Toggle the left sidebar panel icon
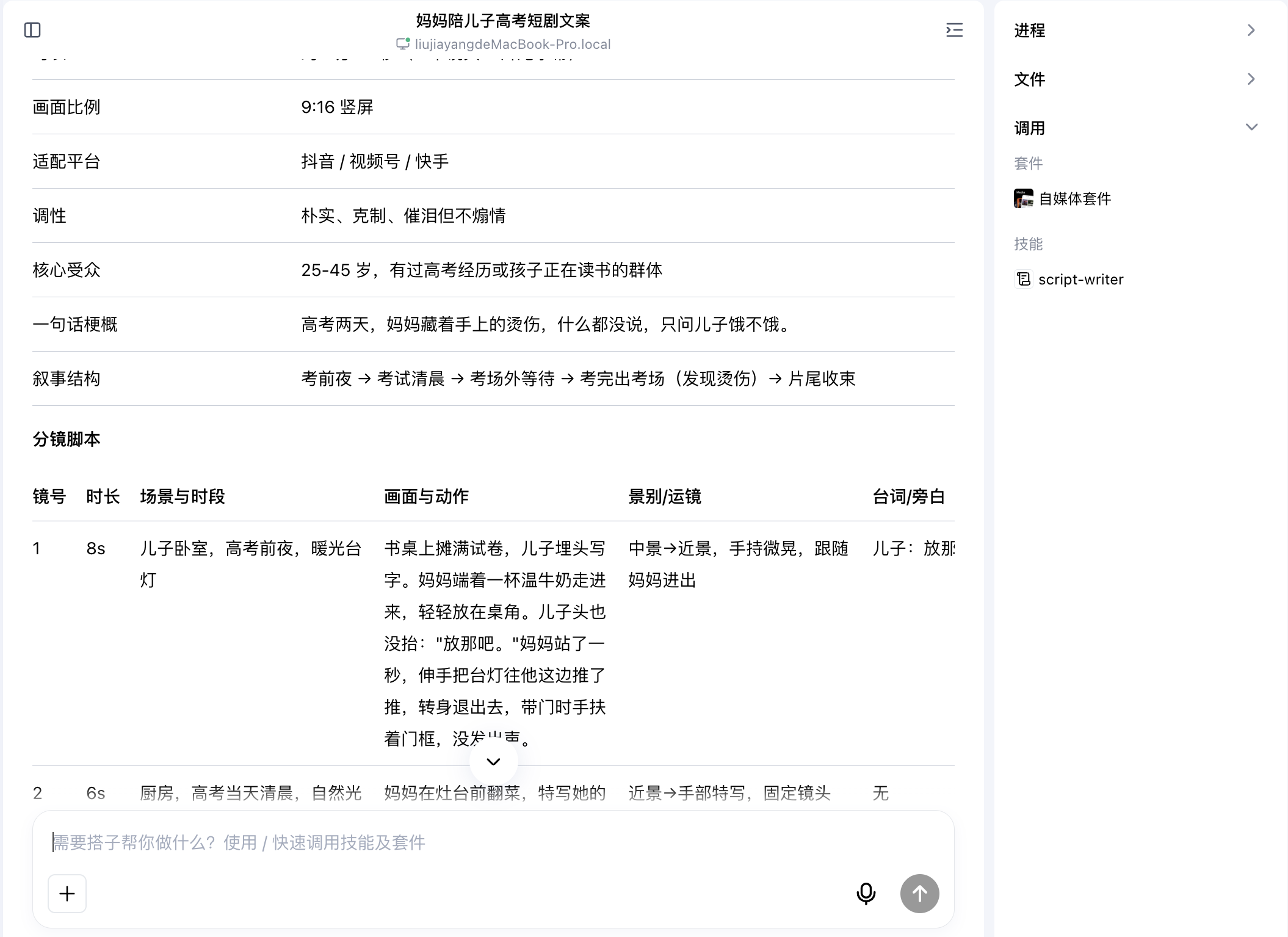Screen dimensions: 1288x937 32,30
